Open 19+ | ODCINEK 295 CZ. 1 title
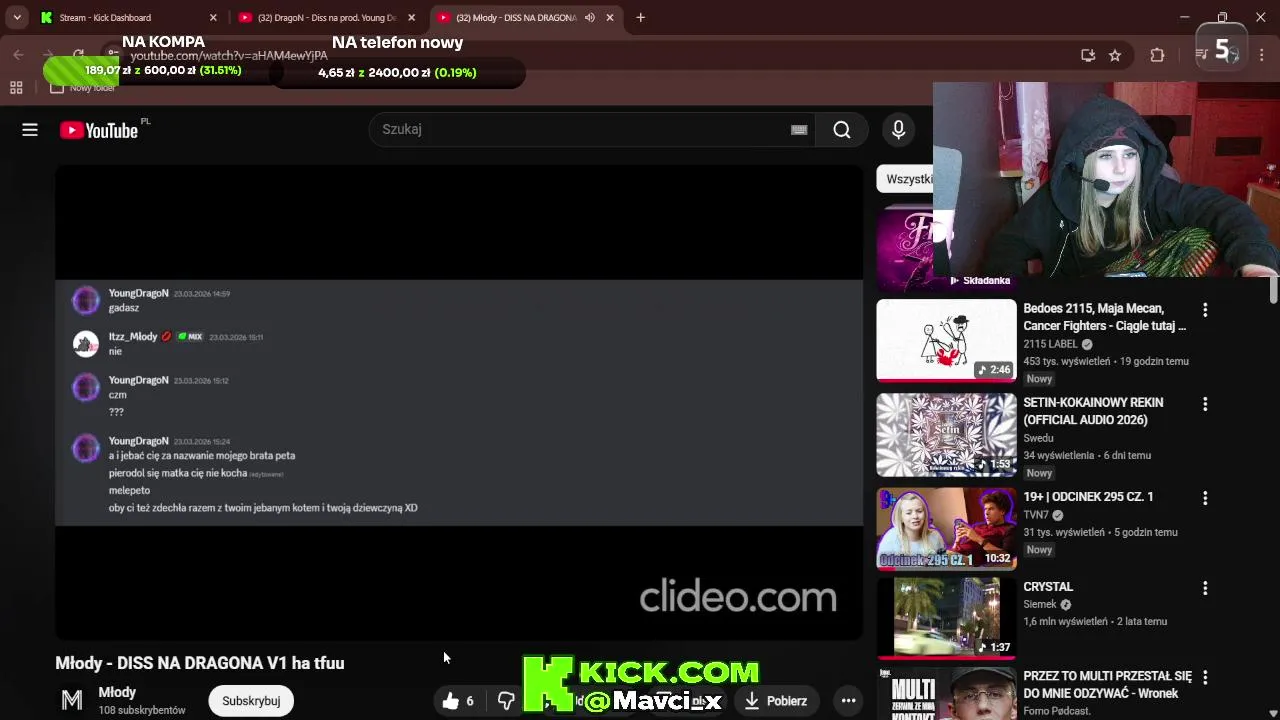Viewport: 1280px width, 720px height. pyautogui.click(x=1088, y=497)
